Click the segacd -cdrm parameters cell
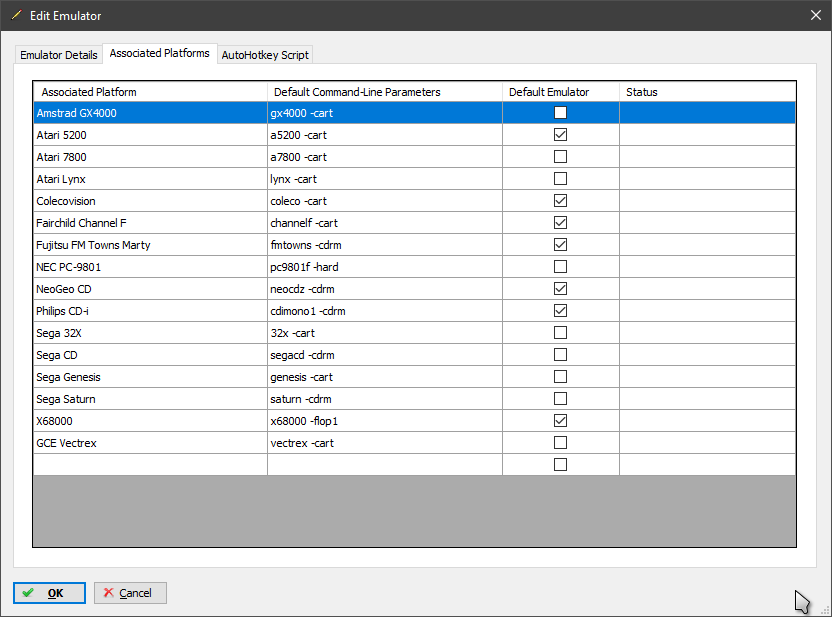The image size is (832, 617). (385, 355)
